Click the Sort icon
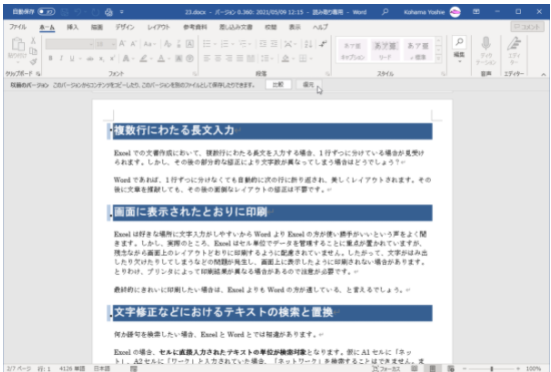This screenshot has width=551, height=372. pos(309,44)
